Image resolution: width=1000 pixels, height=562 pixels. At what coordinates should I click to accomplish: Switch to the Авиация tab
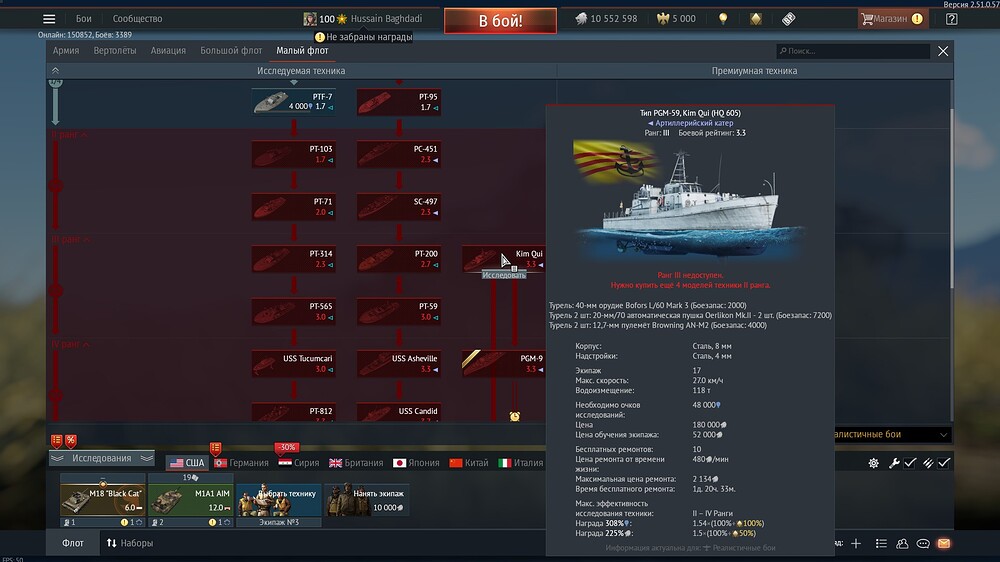tap(168, 50)
